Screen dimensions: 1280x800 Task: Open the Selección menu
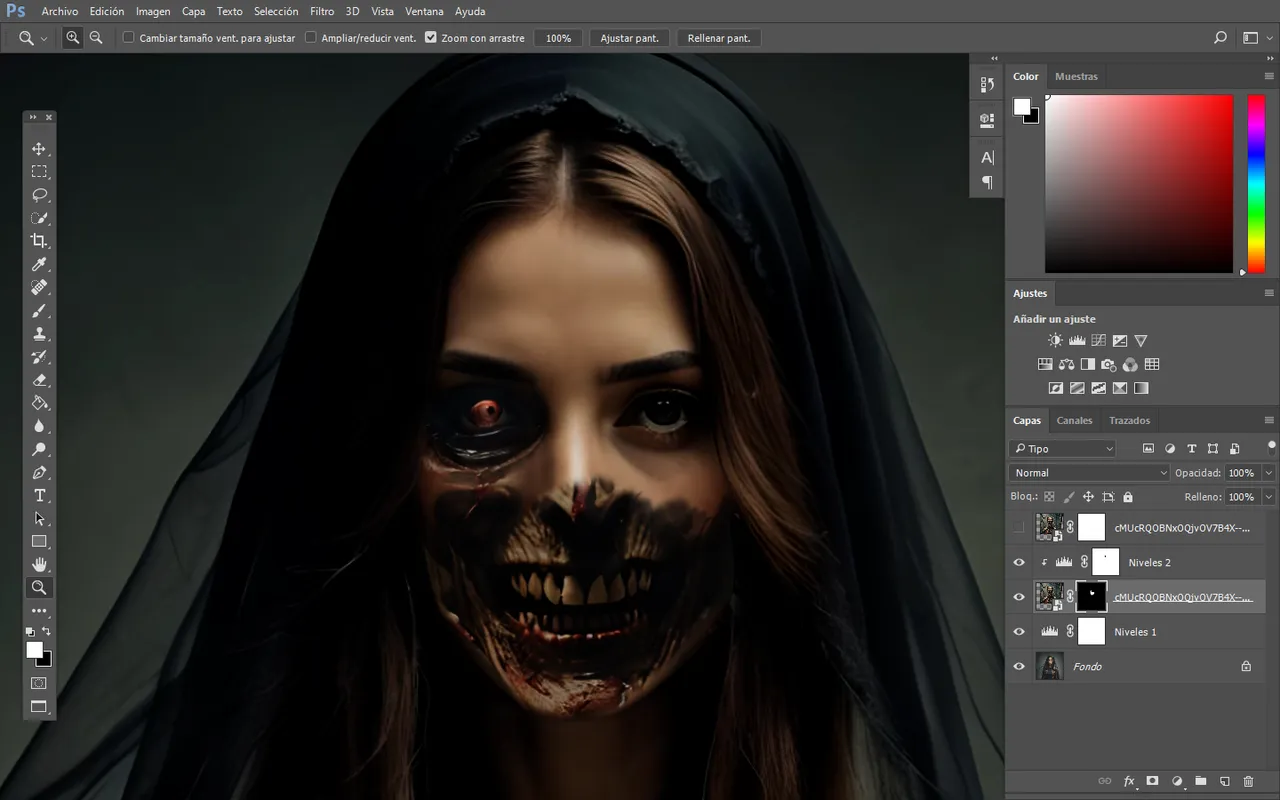click(x=276, y=12)
